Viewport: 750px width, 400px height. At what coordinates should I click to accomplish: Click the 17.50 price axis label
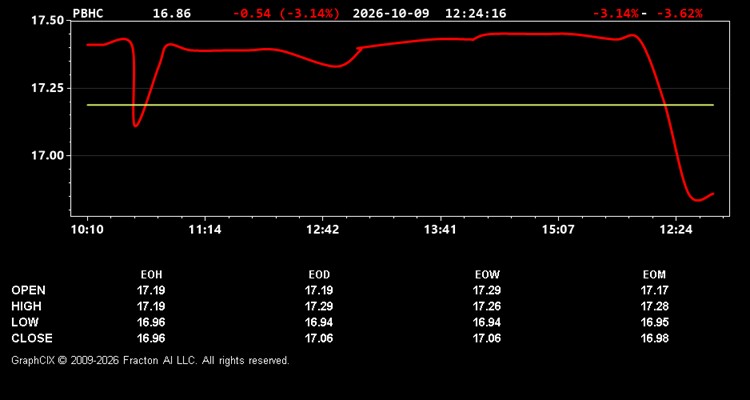pyautogui.click(x=47, y=21)
